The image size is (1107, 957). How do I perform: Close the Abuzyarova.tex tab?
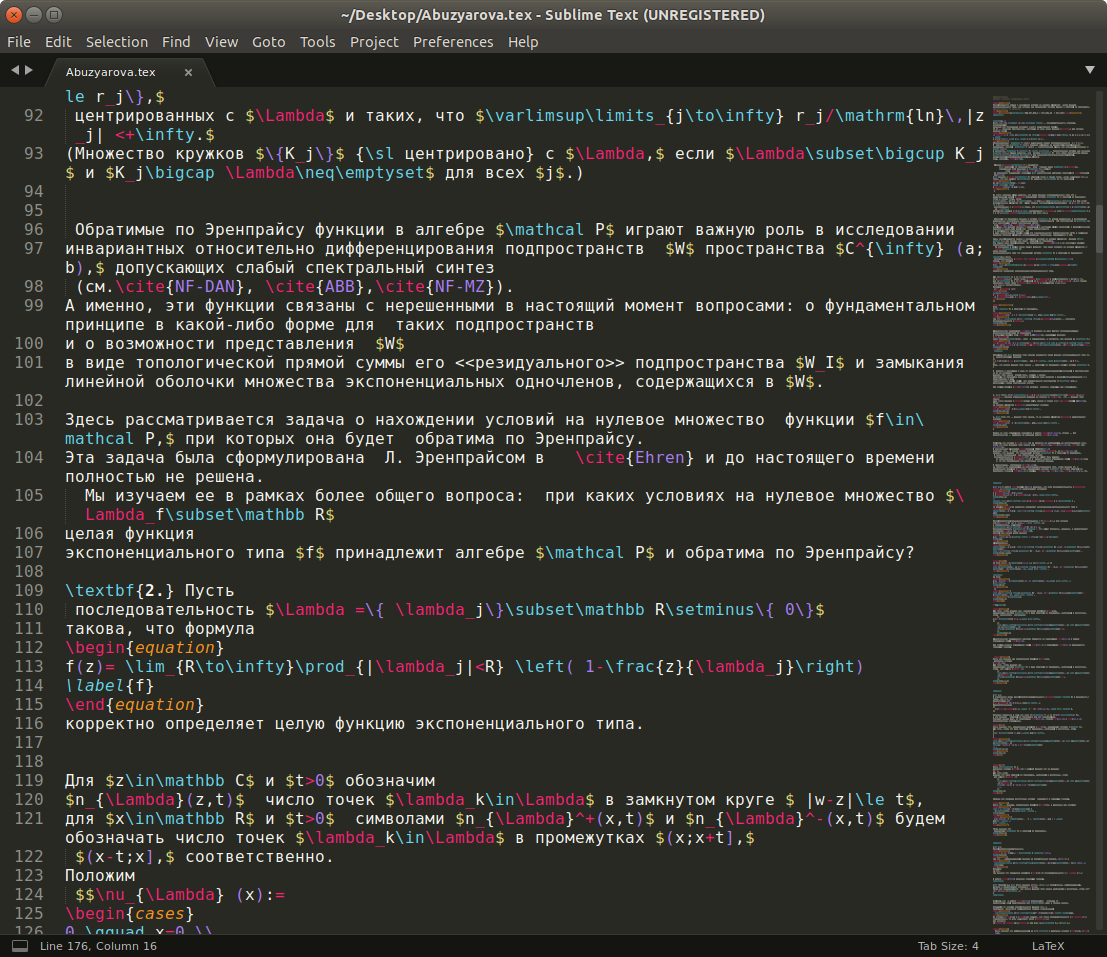189,72
